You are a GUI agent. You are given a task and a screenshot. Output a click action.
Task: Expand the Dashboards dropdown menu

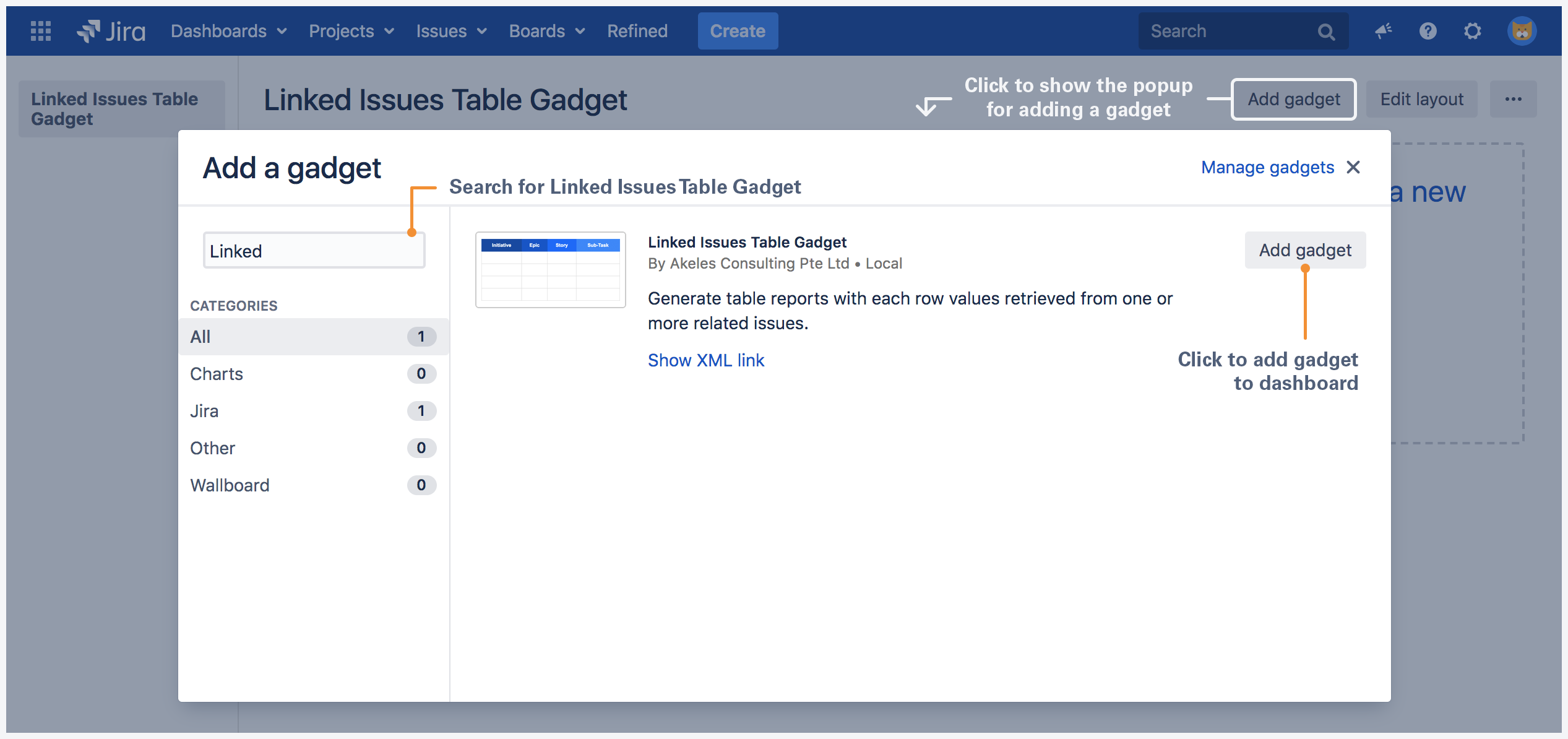228,31
